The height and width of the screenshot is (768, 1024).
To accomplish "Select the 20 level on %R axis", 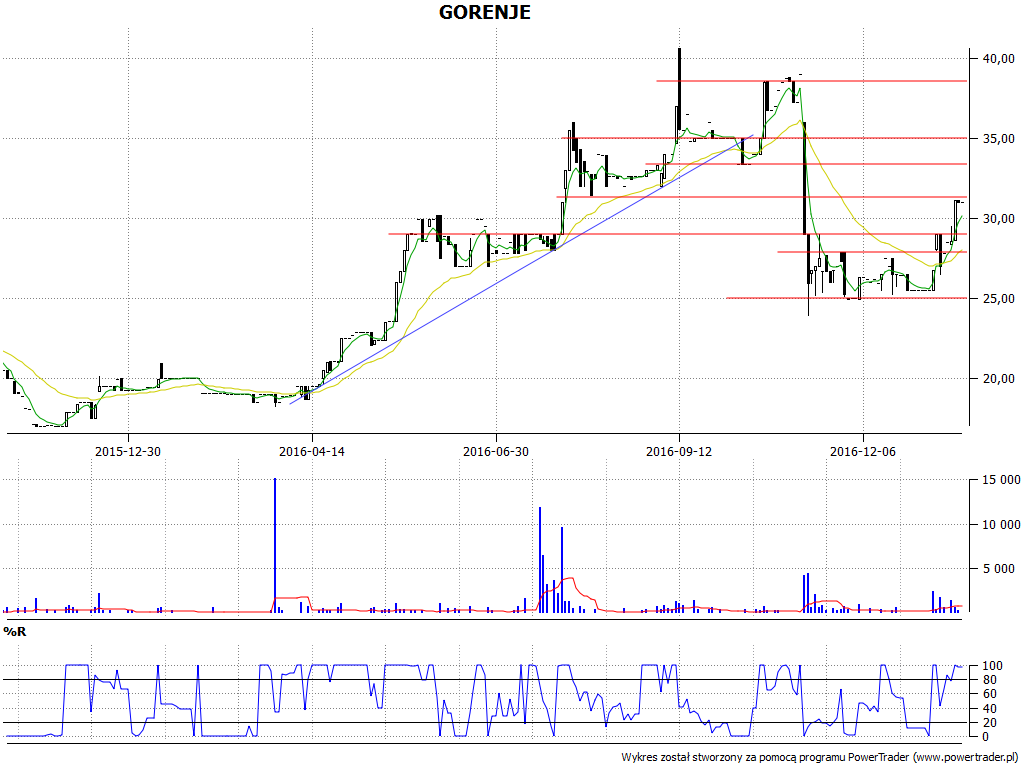I will (x=989, y=723).
